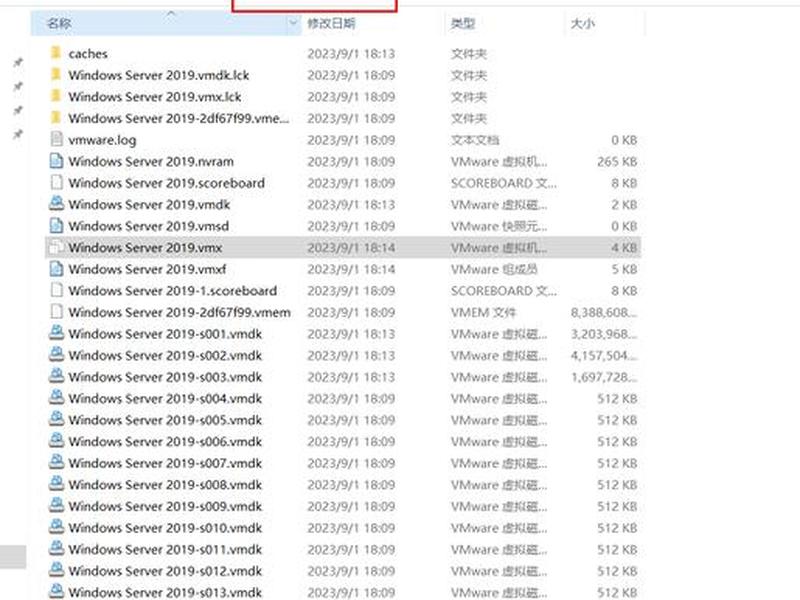Select file name Windows Server 2019-s003.vmdk

(x=165, y=377)
